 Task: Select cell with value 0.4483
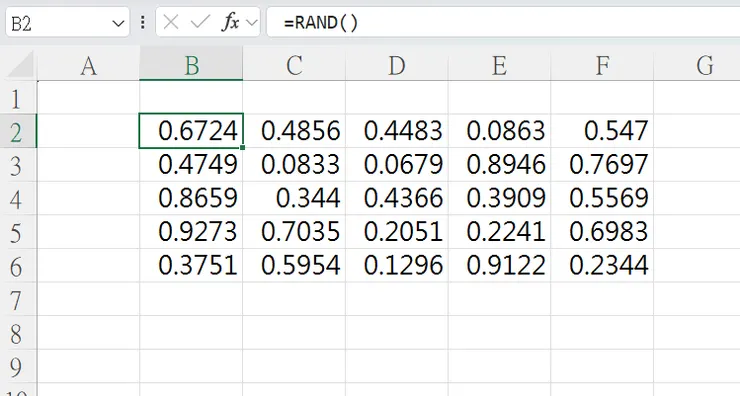tap(396, 131)
